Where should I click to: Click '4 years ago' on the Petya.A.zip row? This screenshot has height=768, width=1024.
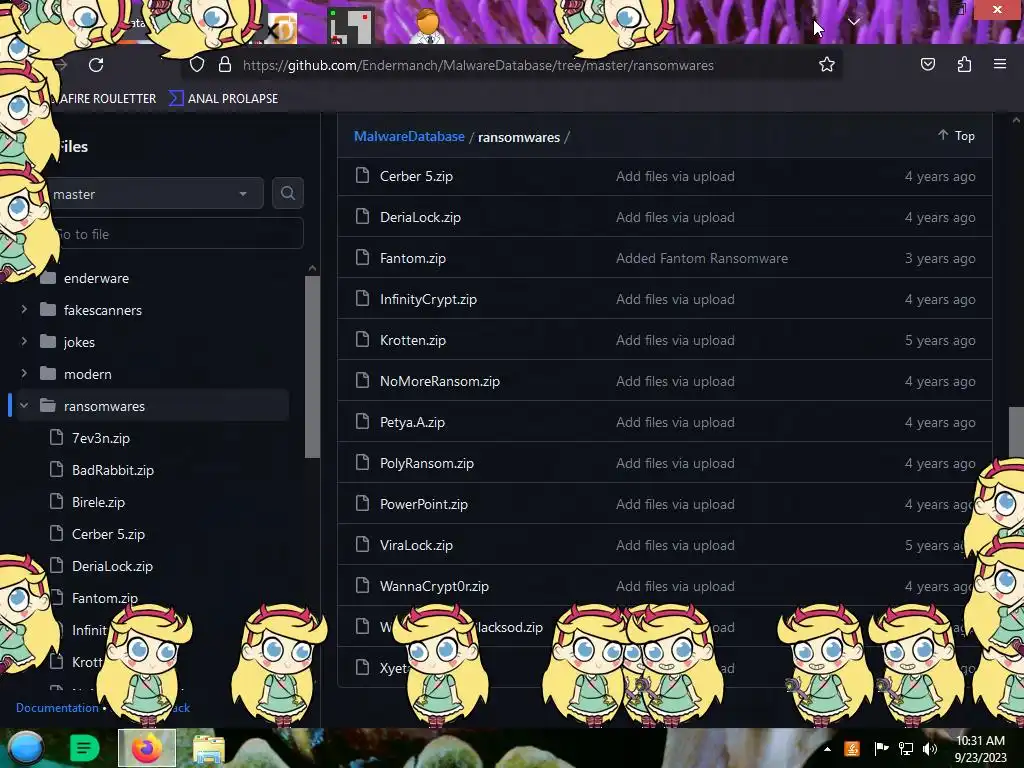pyautogui.click(x=940, y=422)
